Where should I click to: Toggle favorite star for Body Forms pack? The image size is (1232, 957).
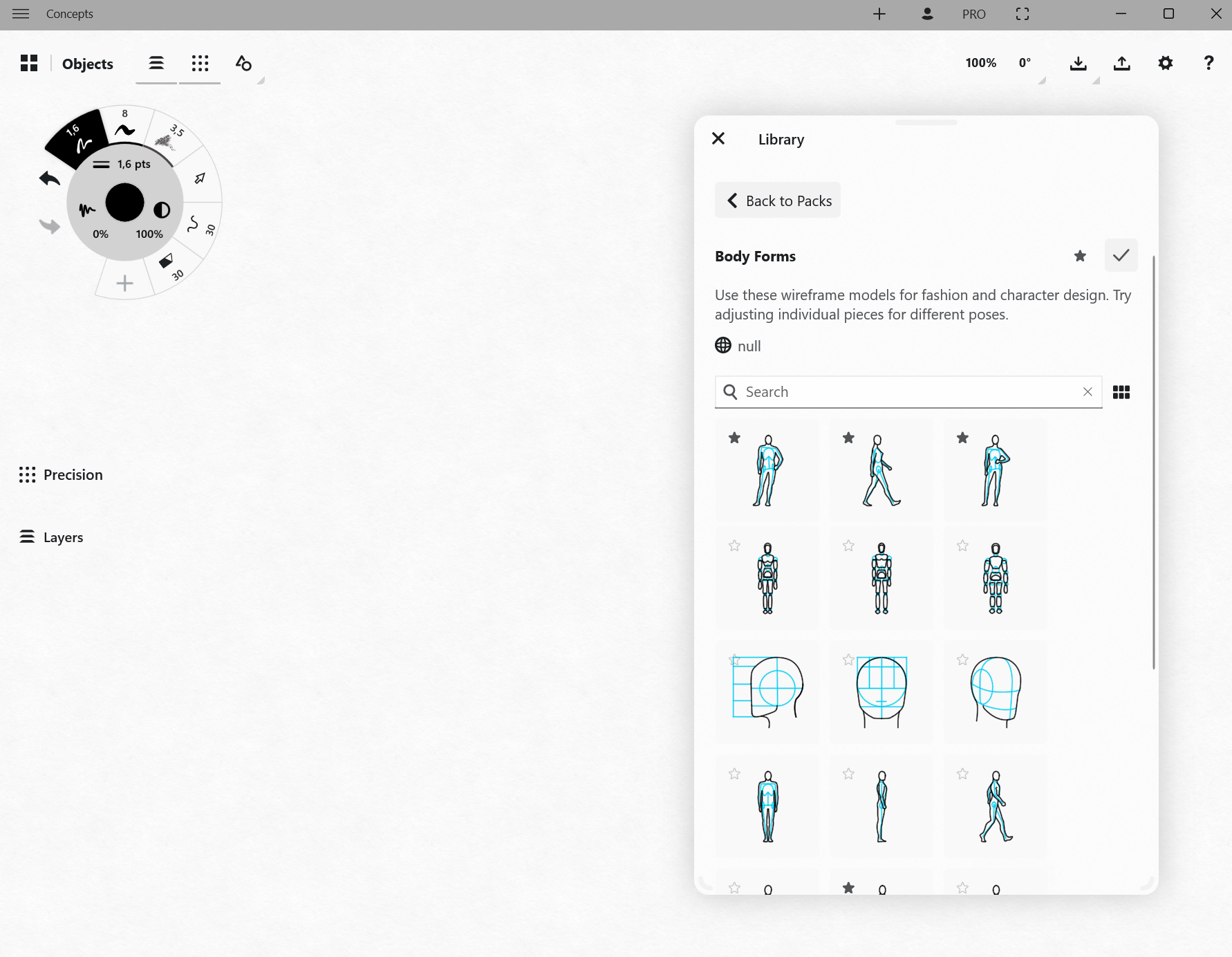[x=1080, y=257]
